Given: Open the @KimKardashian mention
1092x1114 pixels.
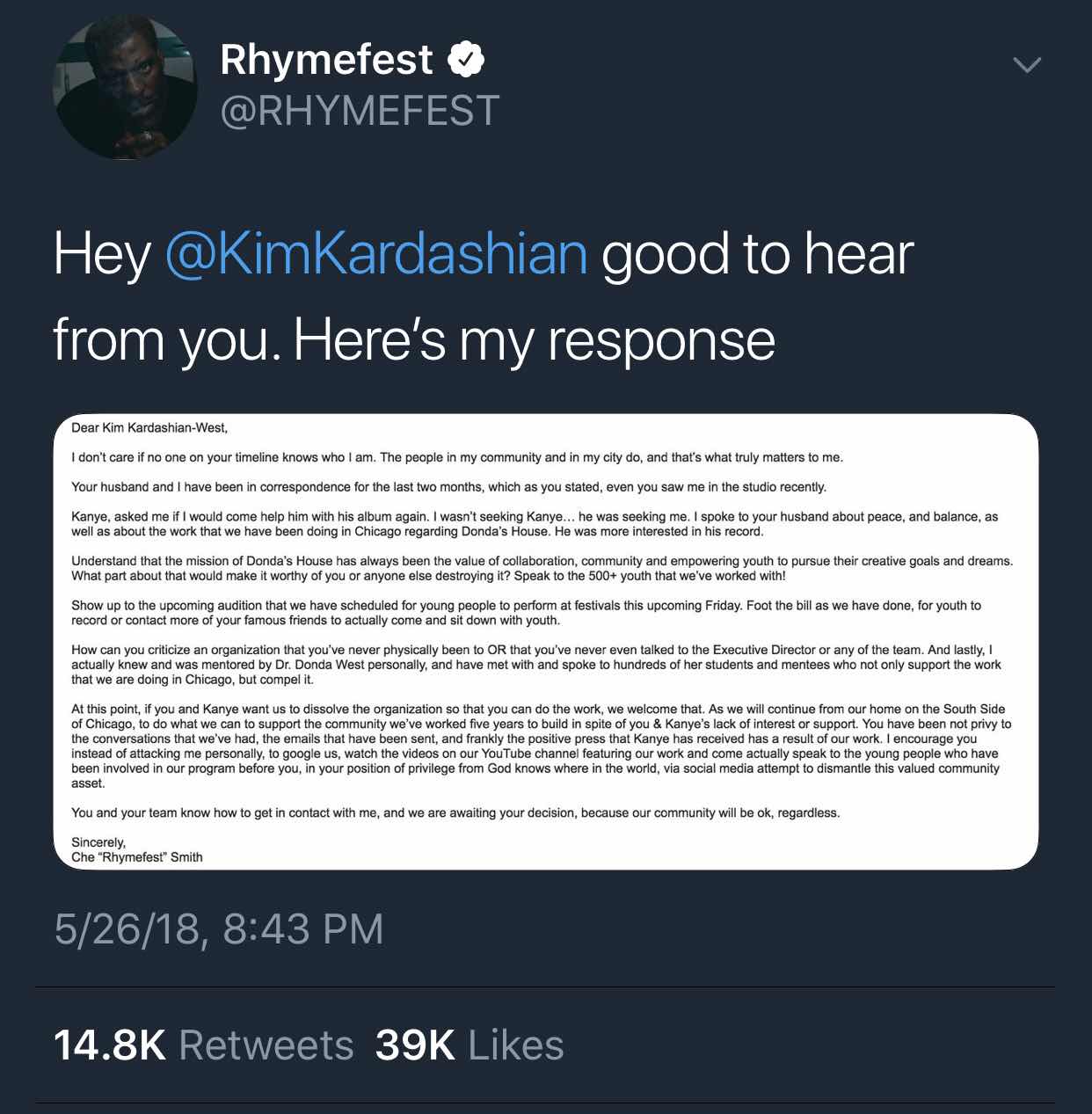Looking at the screenshot, I should [376, 254].
